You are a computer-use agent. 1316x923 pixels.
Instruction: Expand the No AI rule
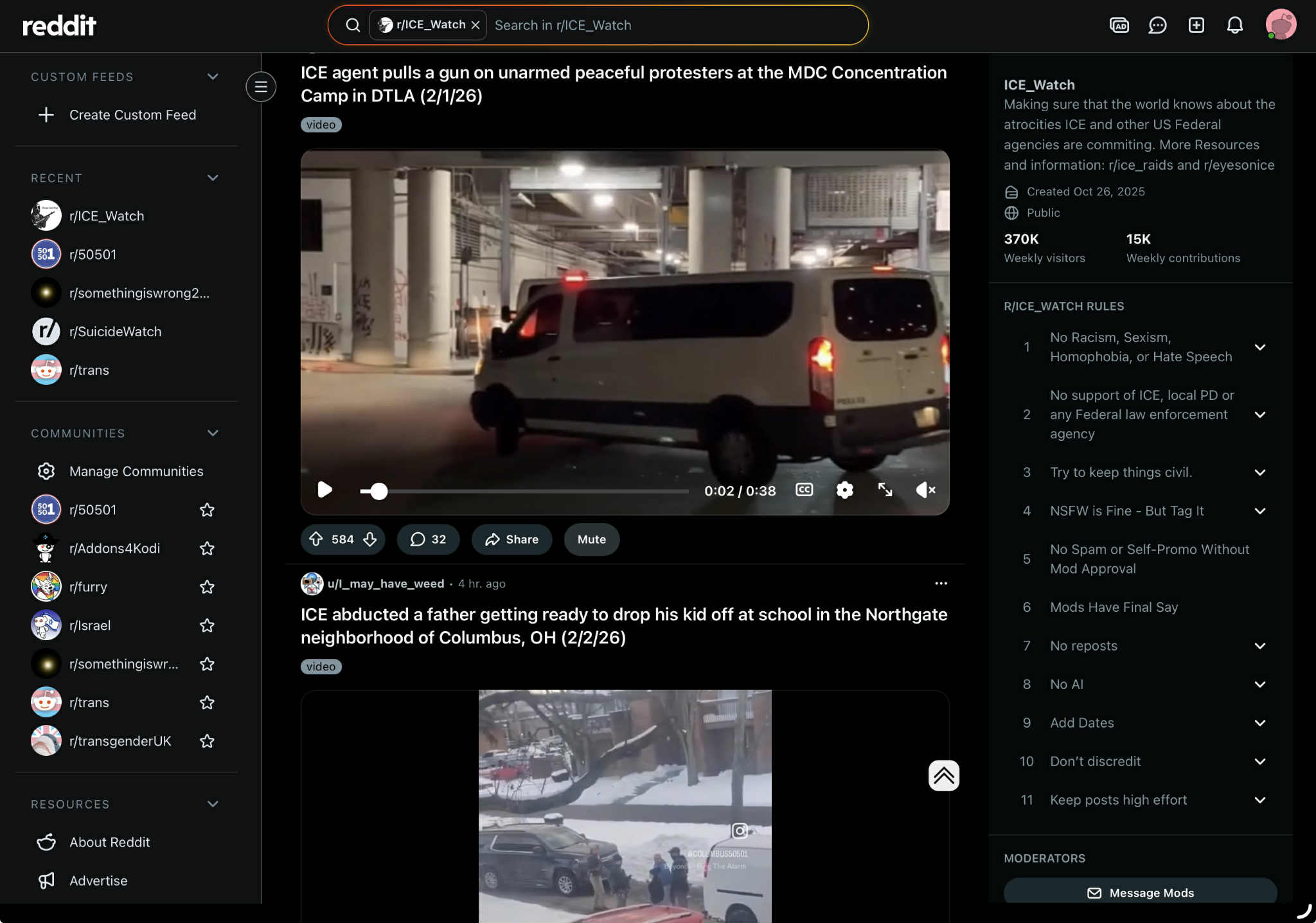tap(1259, 685)
